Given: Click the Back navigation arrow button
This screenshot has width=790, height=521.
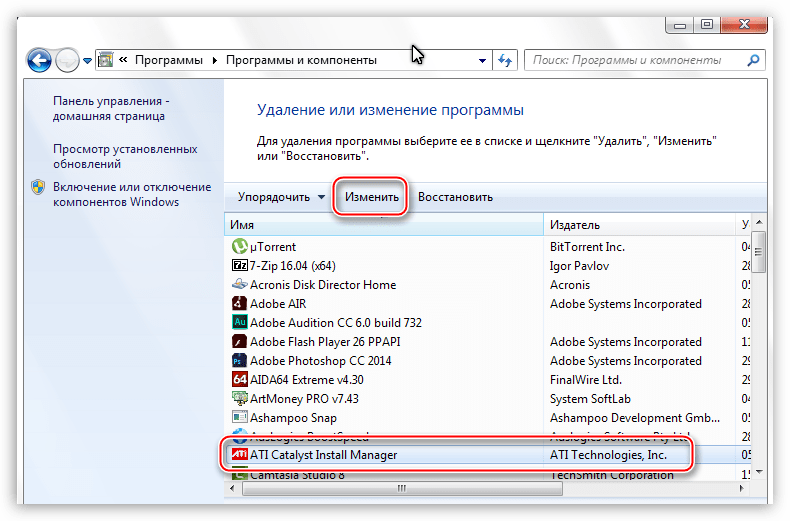Looking at the screenshot, I should coord(39,60).
